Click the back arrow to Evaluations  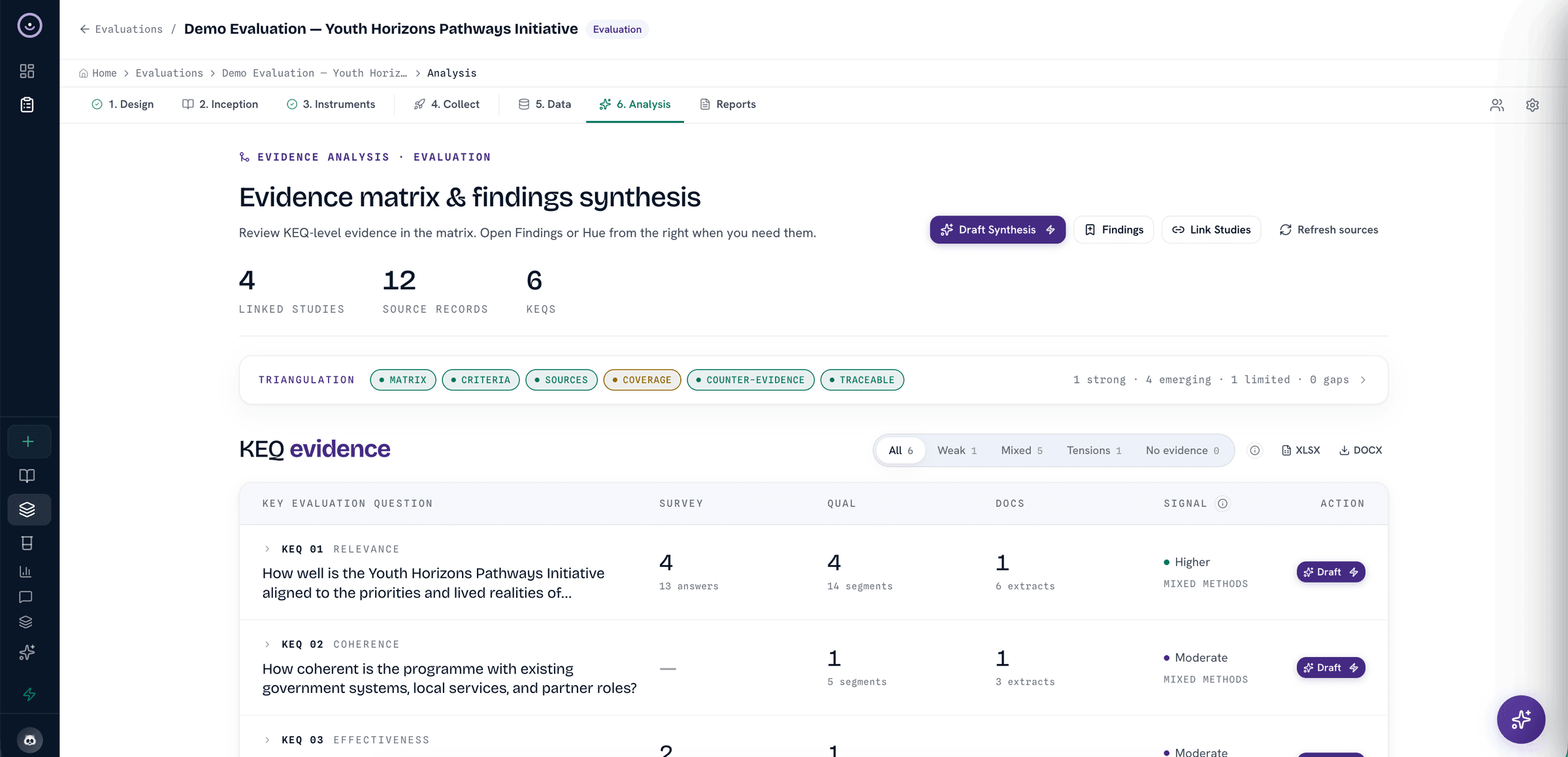pos(85,29)
